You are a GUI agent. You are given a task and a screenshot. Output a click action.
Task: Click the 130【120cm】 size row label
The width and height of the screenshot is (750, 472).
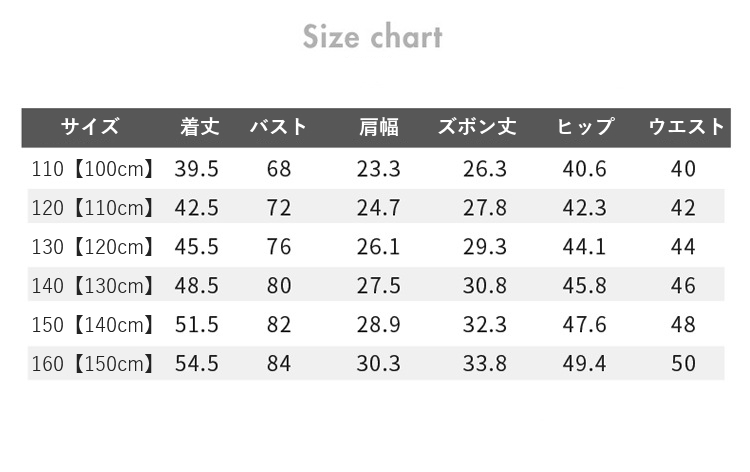(x=92, y=247)
